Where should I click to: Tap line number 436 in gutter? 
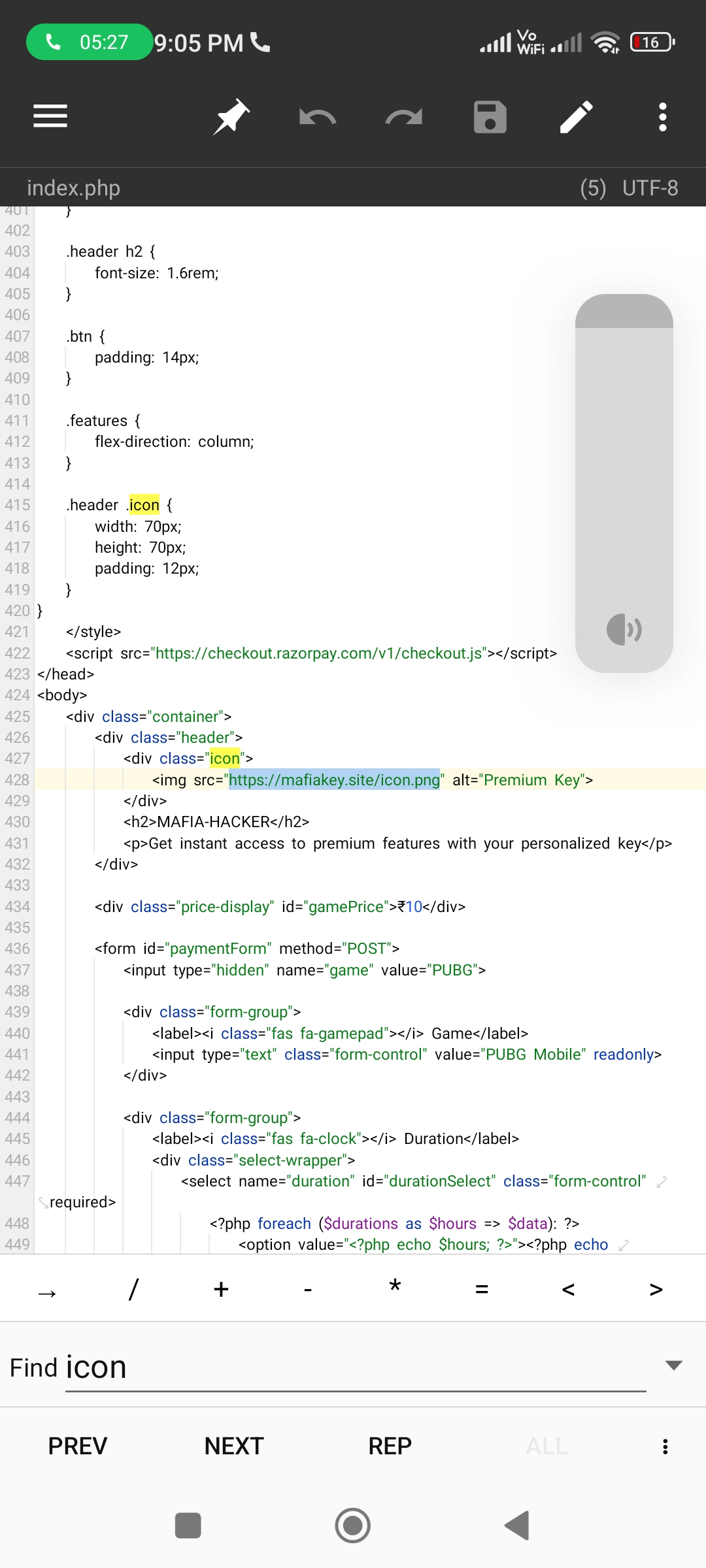18,949
